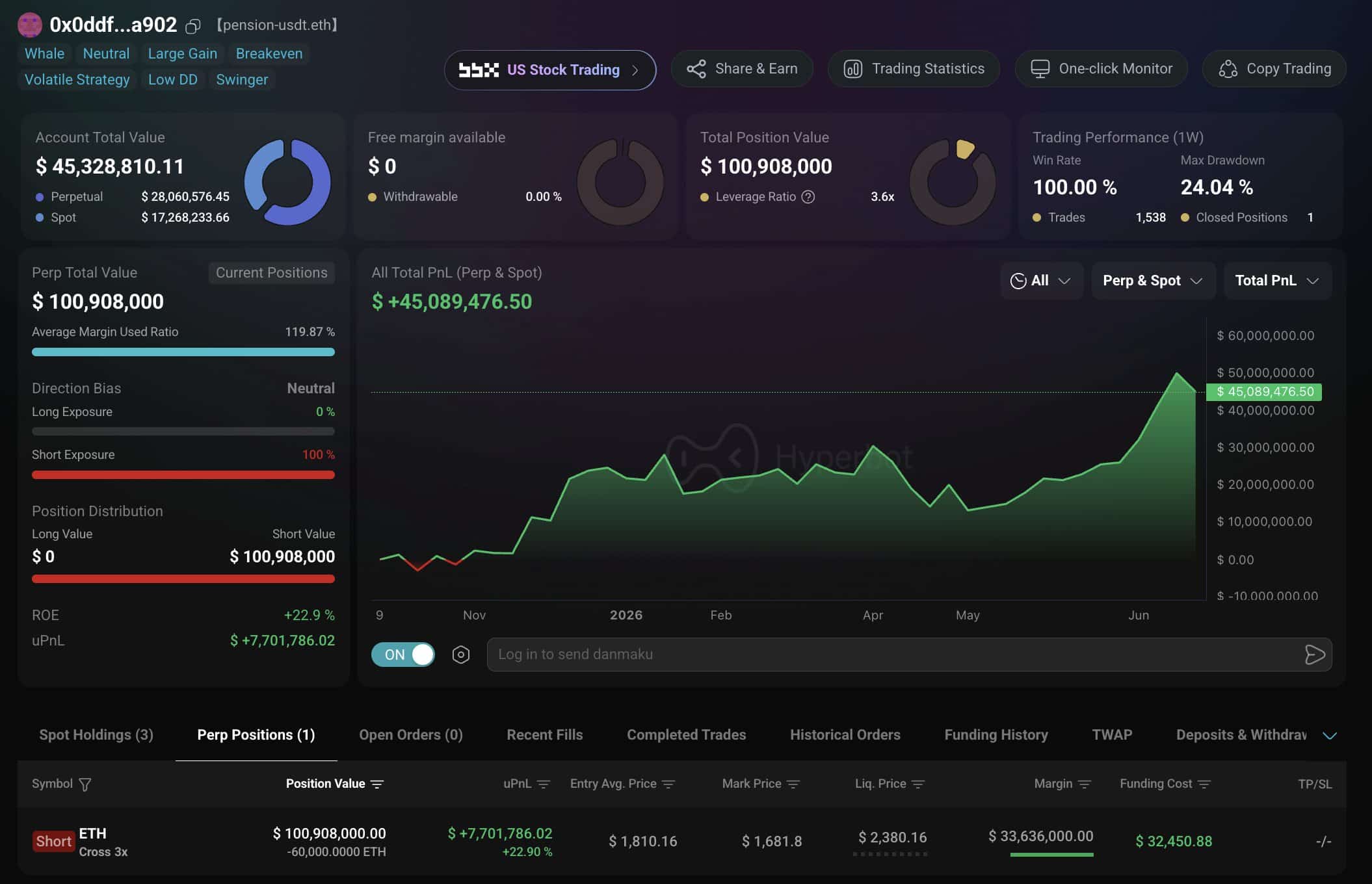Open danmaku settings hexagon icon
This screenshot has height=884, width=1372.
coord(461,655)
